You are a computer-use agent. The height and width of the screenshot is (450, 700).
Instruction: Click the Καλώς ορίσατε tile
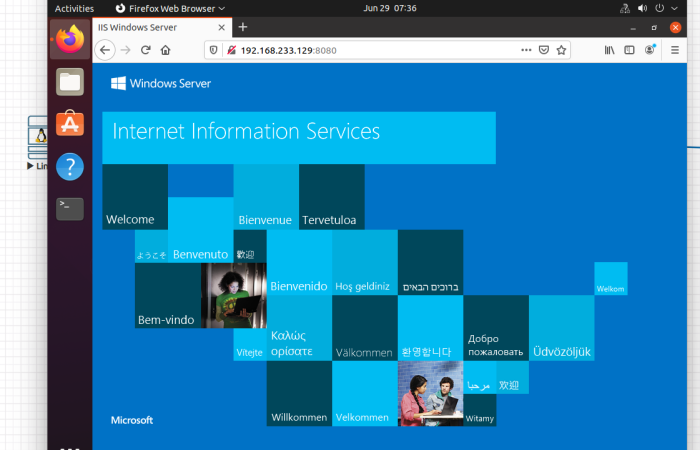coord(299,328)
